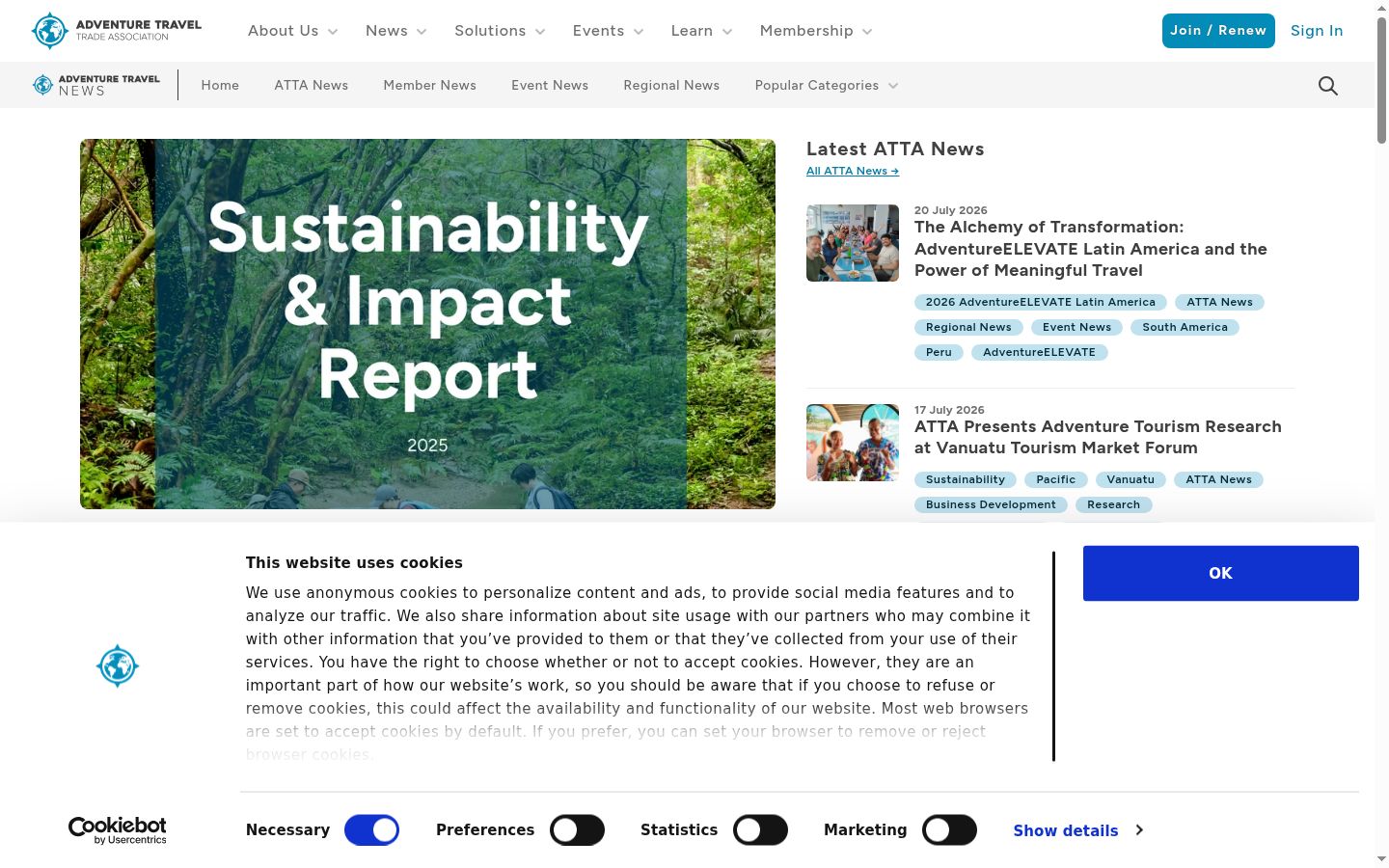This screenshot has height=868, width=1389.
Task: Open the Vanuatu Tourism Market Forum article
Action: coord(1098,437)
